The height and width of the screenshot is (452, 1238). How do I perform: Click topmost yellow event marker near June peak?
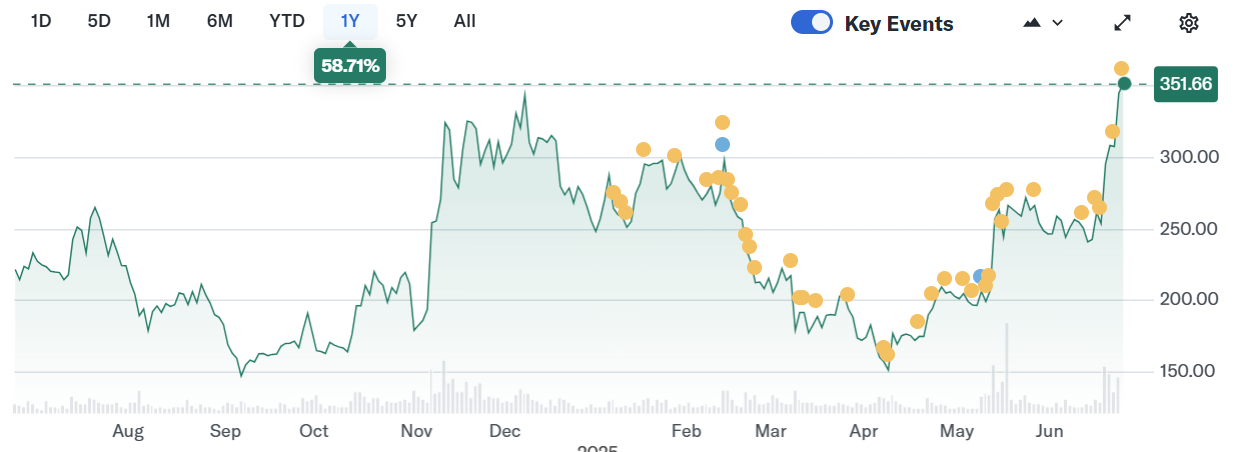click(1122, 68)
